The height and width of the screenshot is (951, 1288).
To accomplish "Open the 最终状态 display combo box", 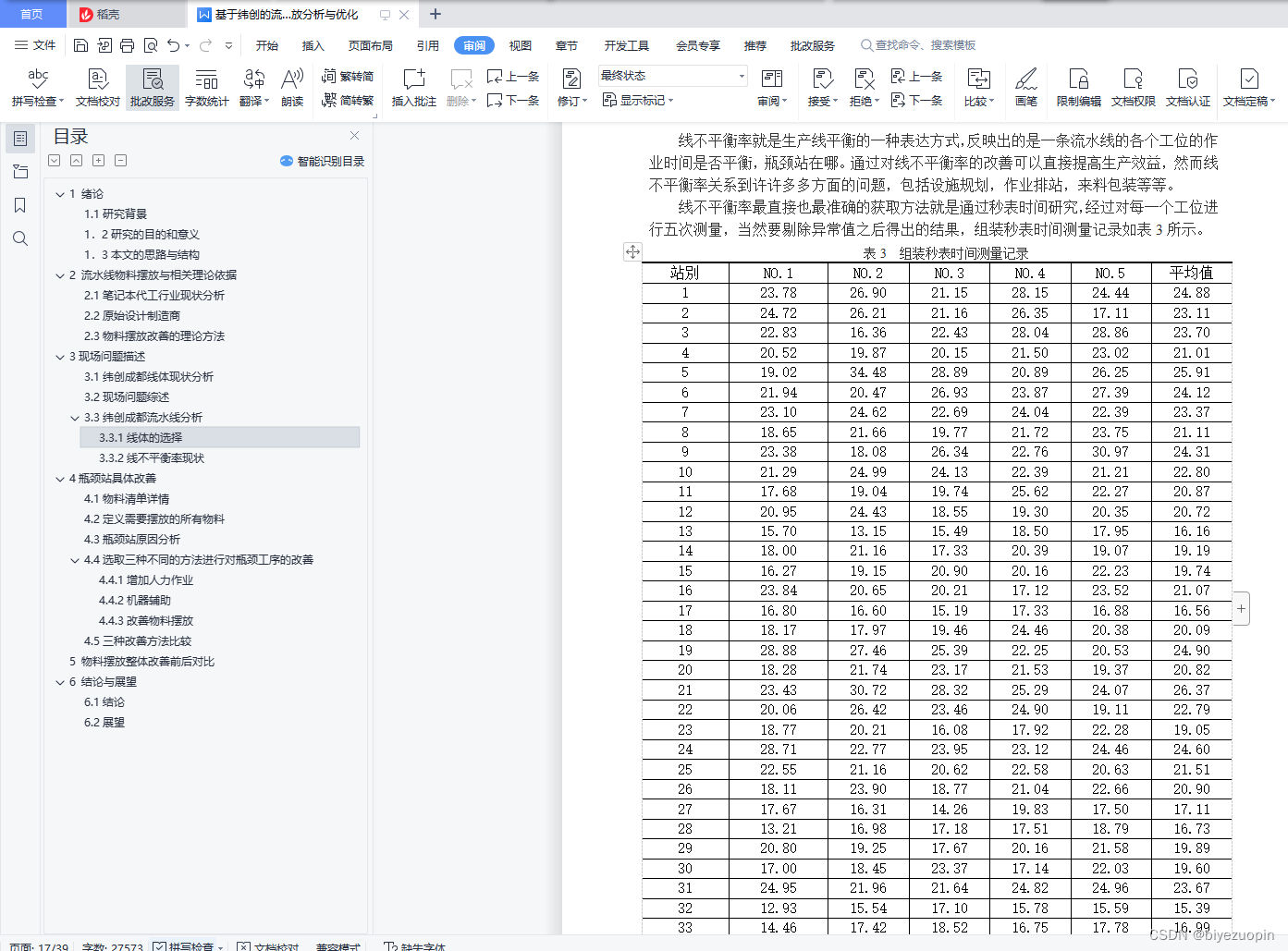I will pos(672,76).
